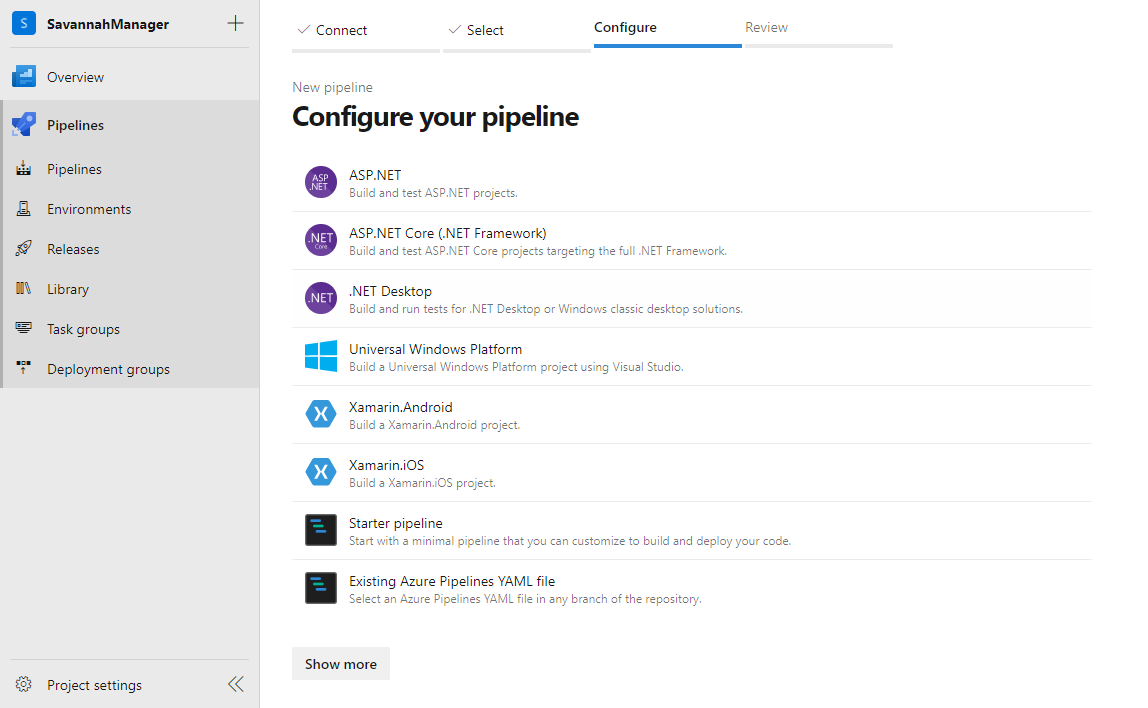This screenshot has width=1148, height=708.
Task: Click the Show more button
Action: coord(340,663)
